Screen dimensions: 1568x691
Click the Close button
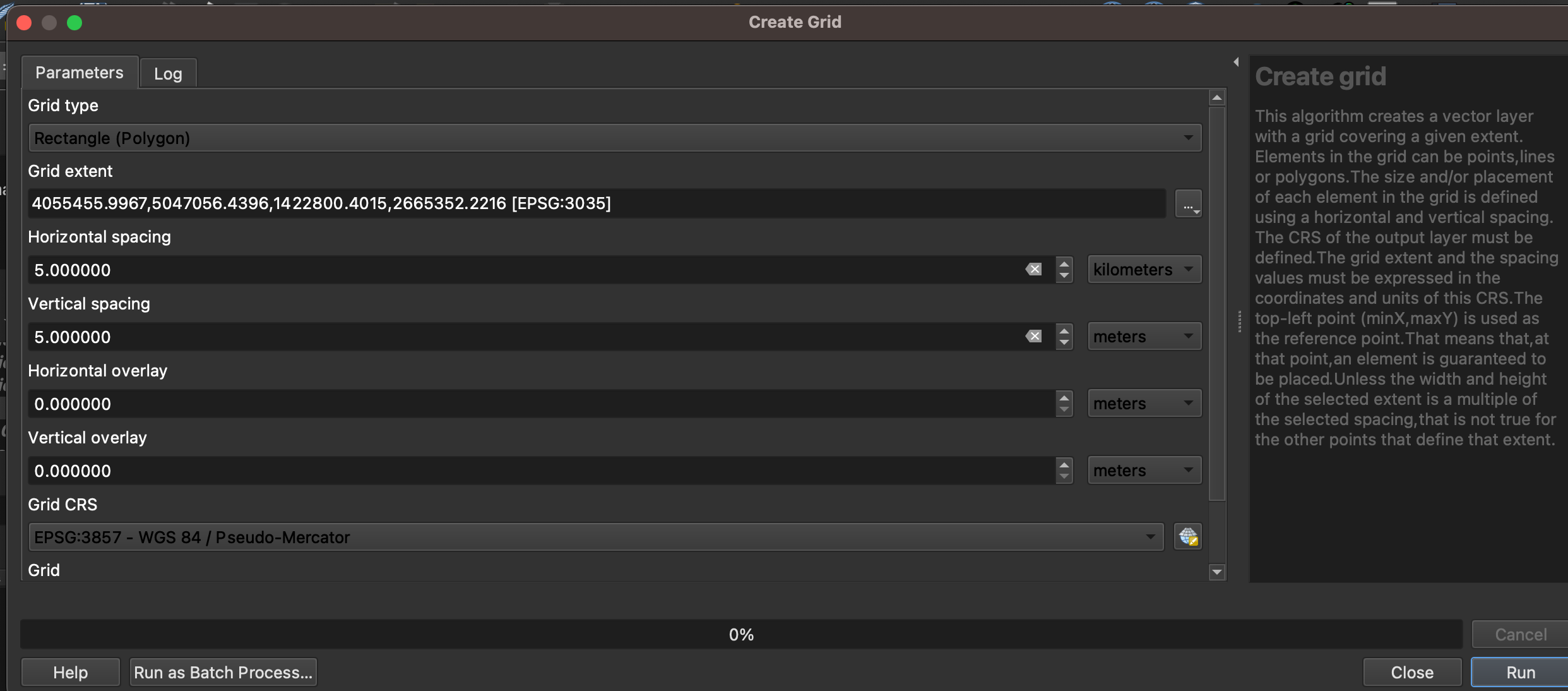pyautogui.click(x=1412, y=672)
